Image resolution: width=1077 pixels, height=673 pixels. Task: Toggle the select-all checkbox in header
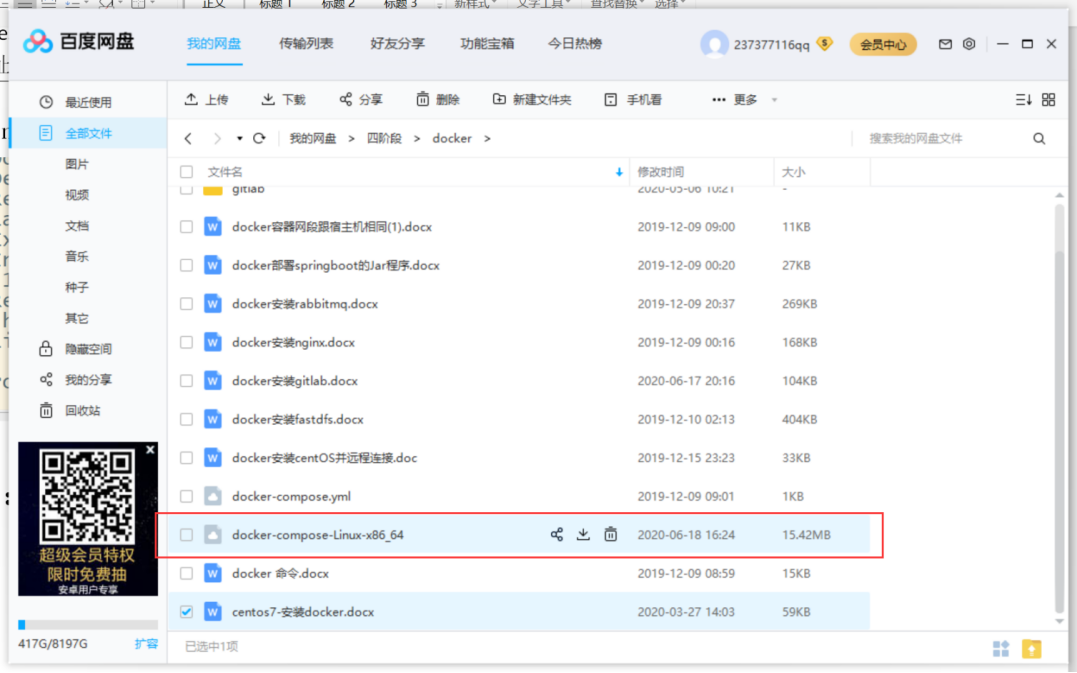click(186, 172)
